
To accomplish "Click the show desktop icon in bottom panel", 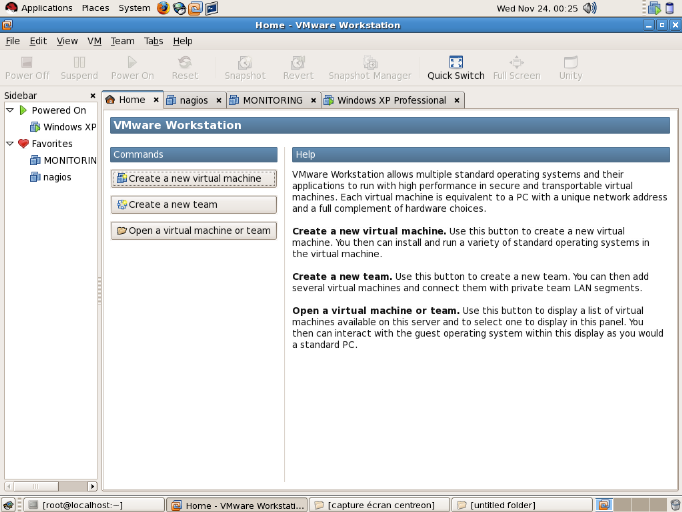I will tap(8, 505).
